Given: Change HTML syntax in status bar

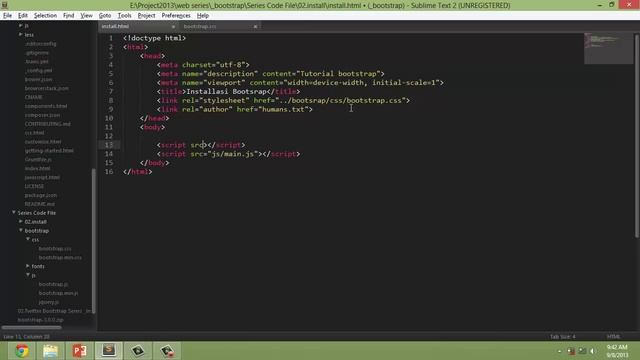Looking at the screenshot, I should click(613, 337).
